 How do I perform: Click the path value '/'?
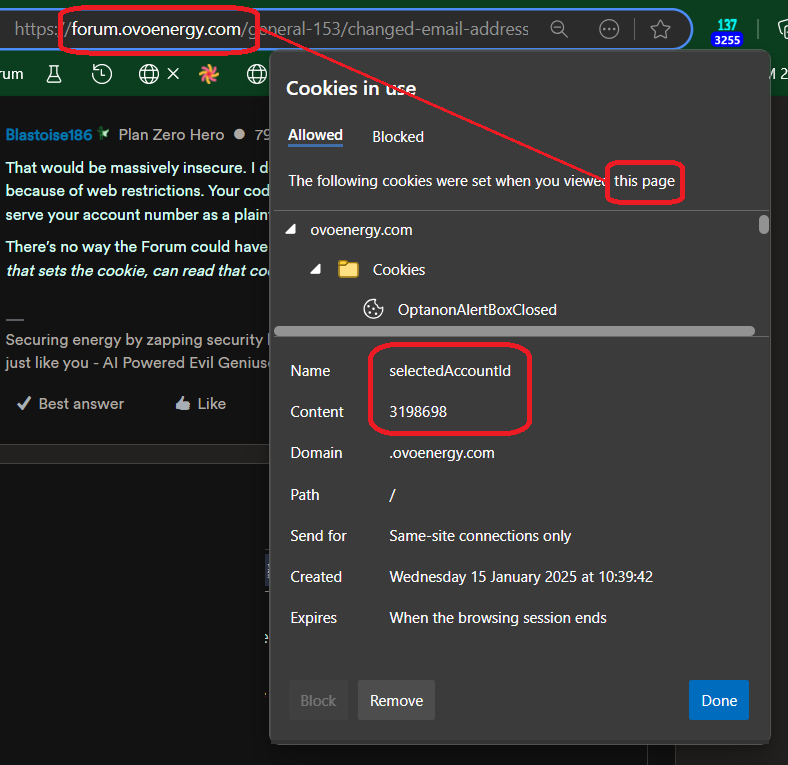[x=392, y=495]
